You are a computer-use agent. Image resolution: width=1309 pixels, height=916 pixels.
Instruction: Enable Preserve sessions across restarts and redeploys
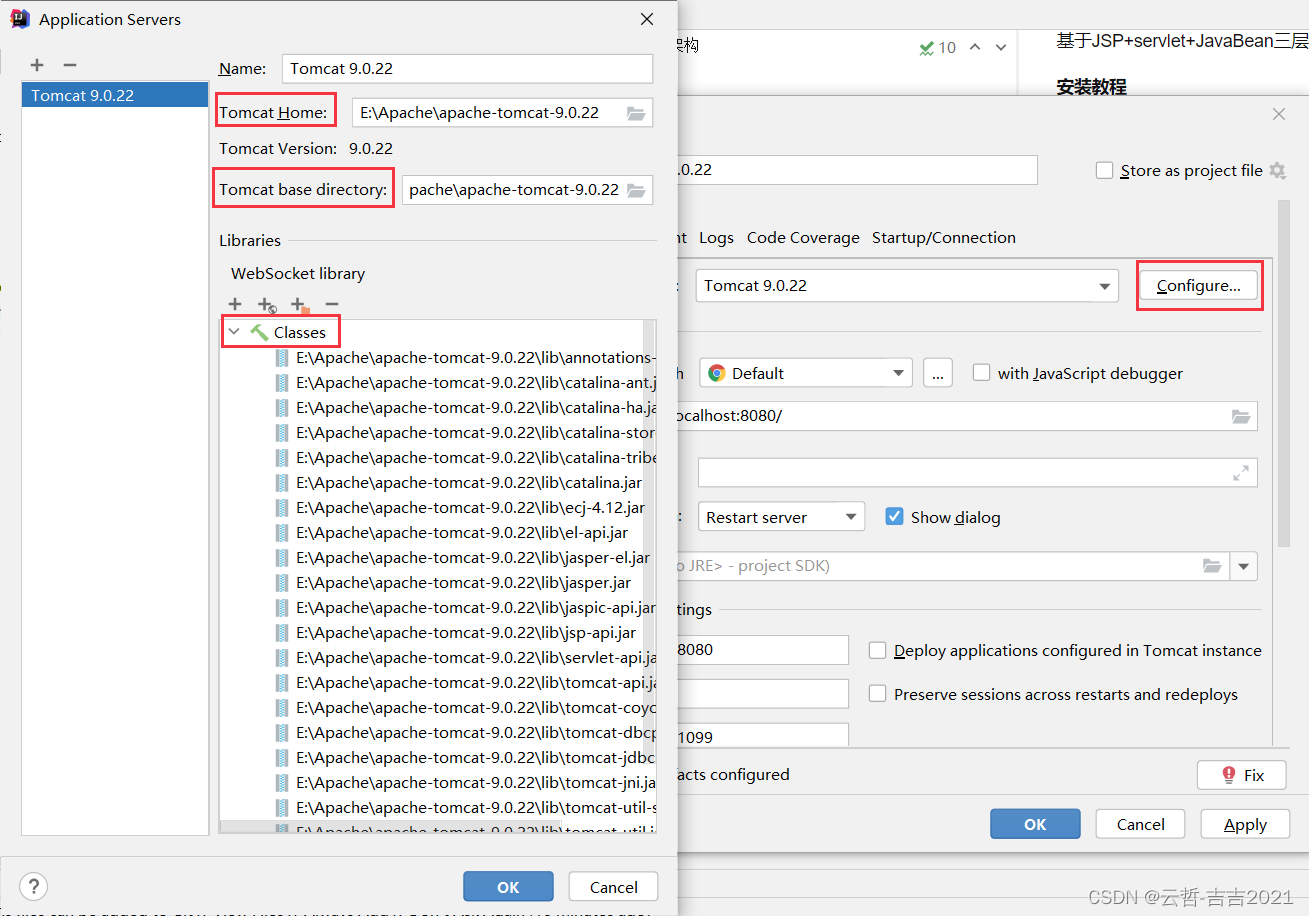(x=877, y=693)
